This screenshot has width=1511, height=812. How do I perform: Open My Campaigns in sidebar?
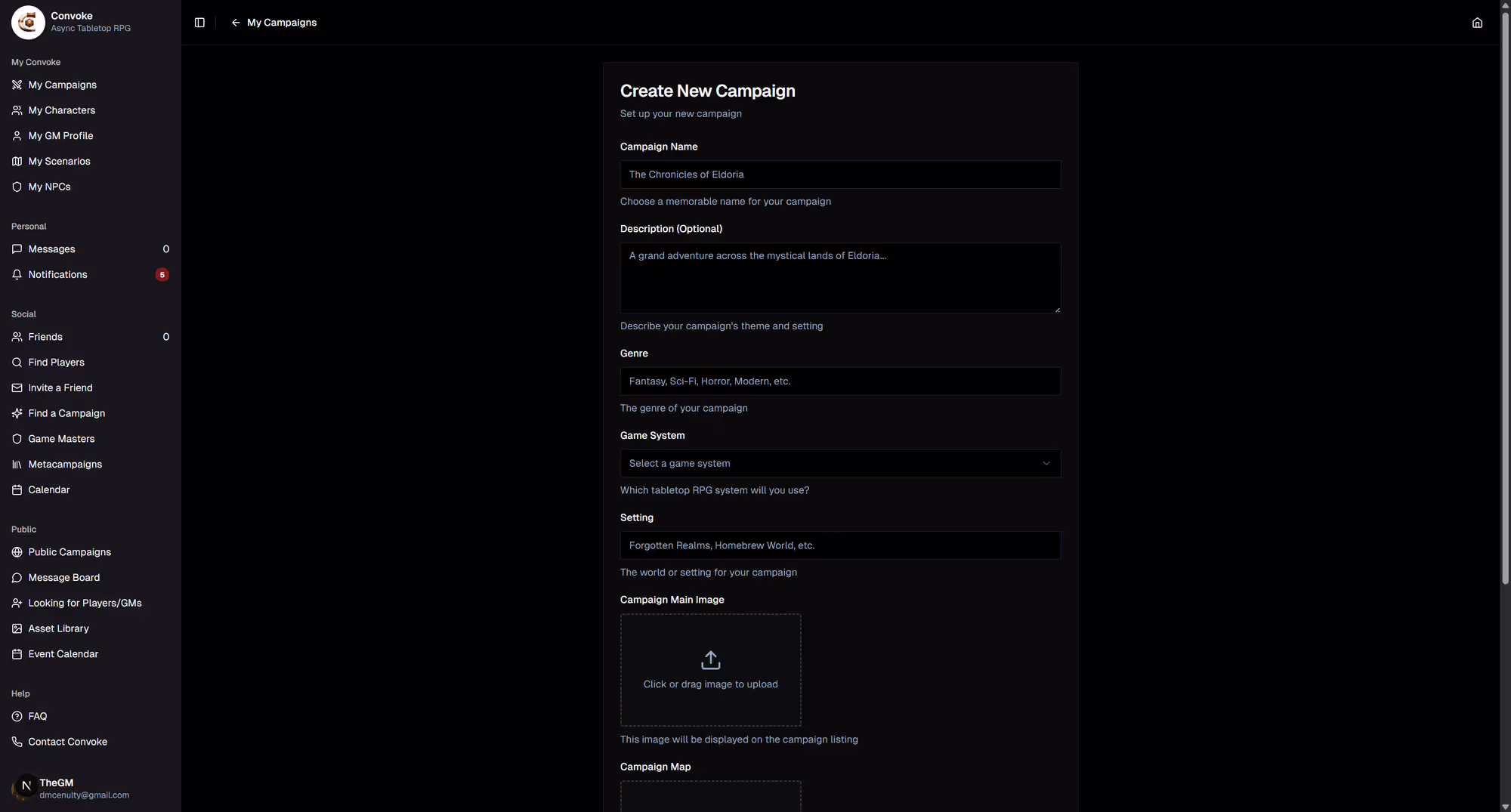[x=90, y=85]
